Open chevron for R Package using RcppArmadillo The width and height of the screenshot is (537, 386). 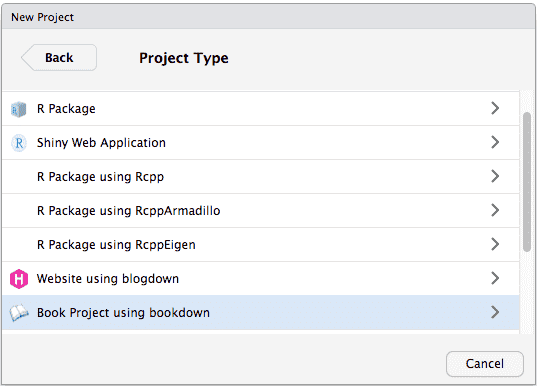click(x=495, y=210)
